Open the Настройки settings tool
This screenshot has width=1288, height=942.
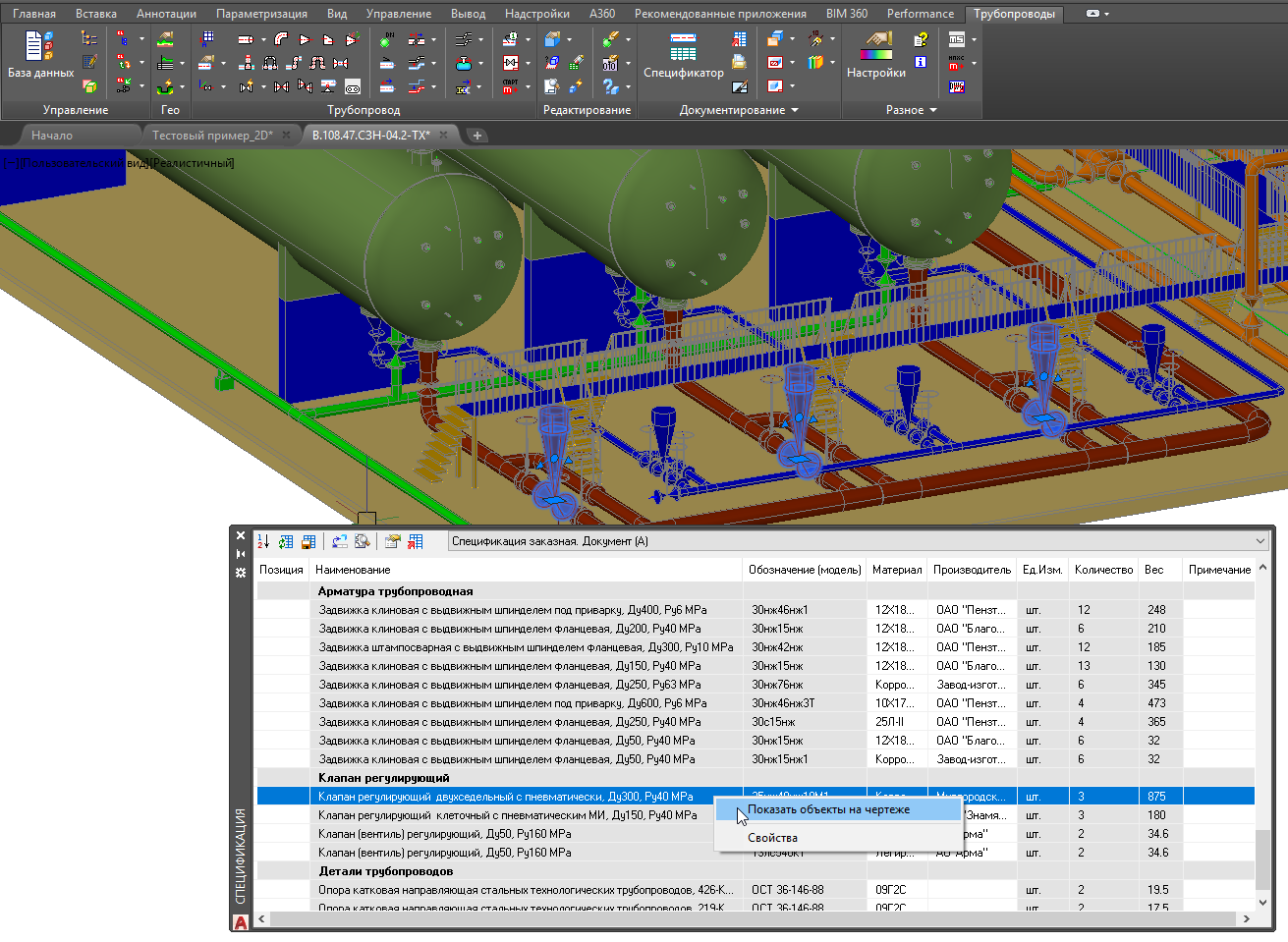coord(876,55)
